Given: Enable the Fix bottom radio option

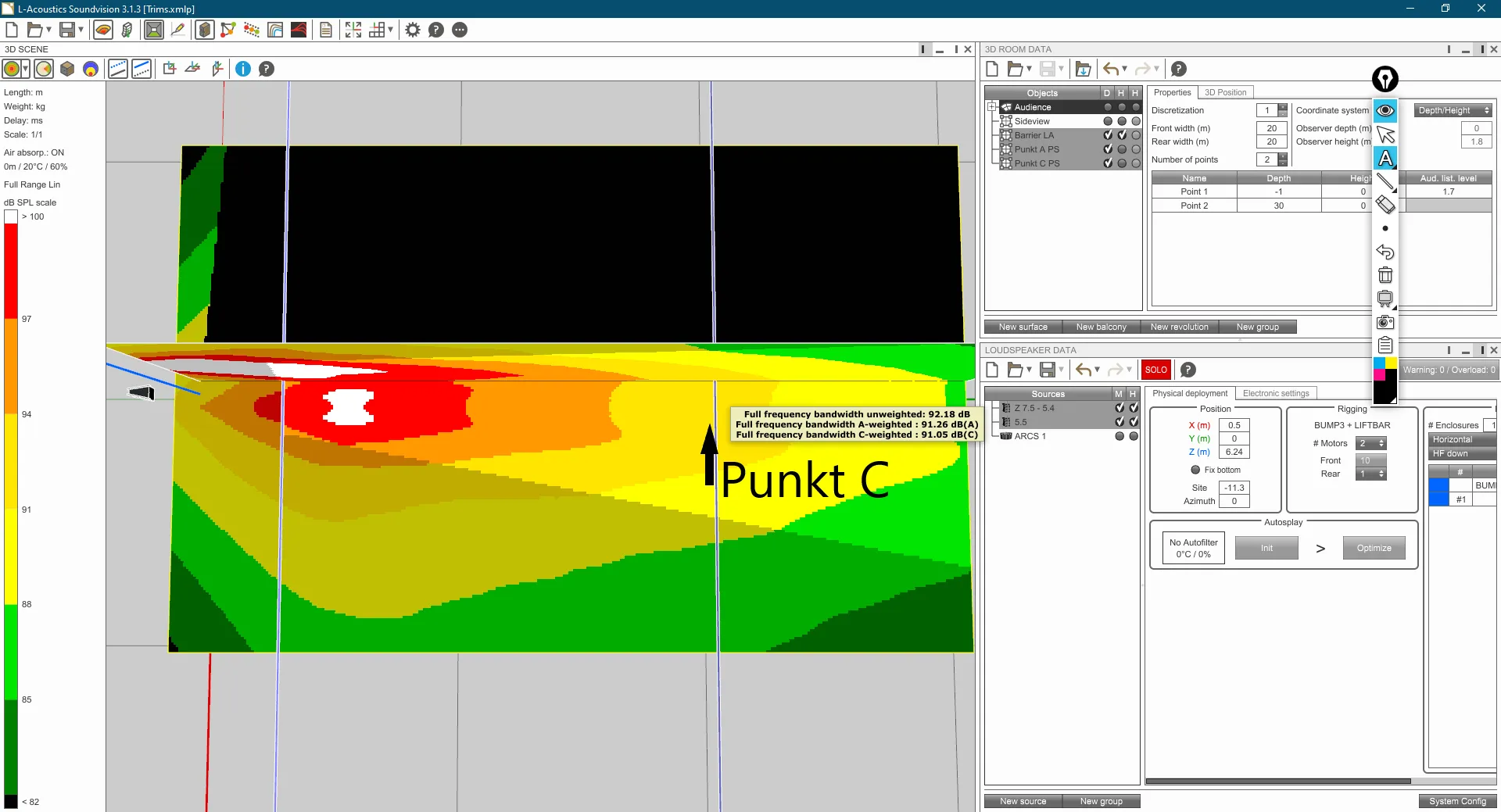Looking at the screenshot, I should (x=1195, y=470).
